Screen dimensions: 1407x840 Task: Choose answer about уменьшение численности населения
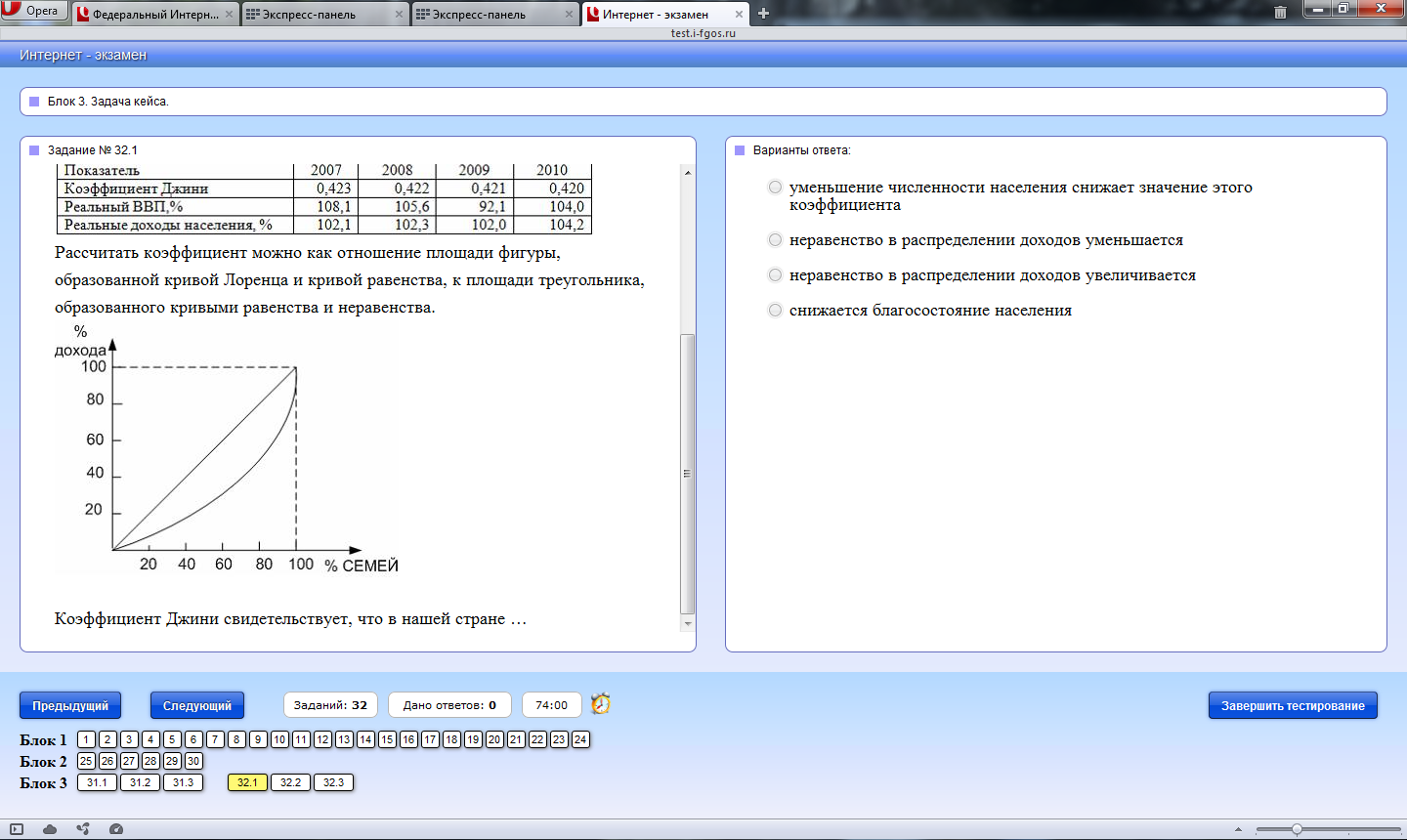[775, 187]
